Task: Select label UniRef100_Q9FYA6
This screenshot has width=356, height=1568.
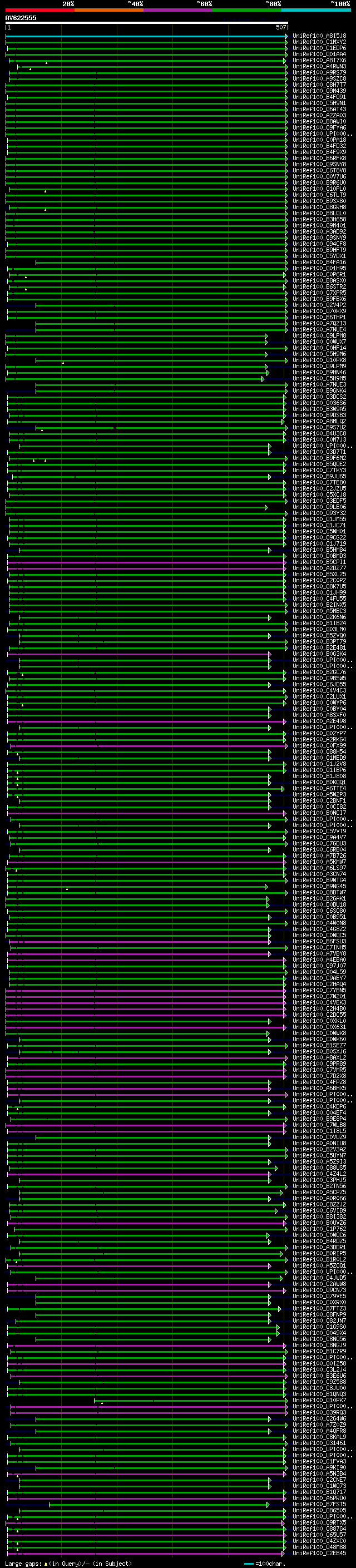Action: (x=319, y=128)
